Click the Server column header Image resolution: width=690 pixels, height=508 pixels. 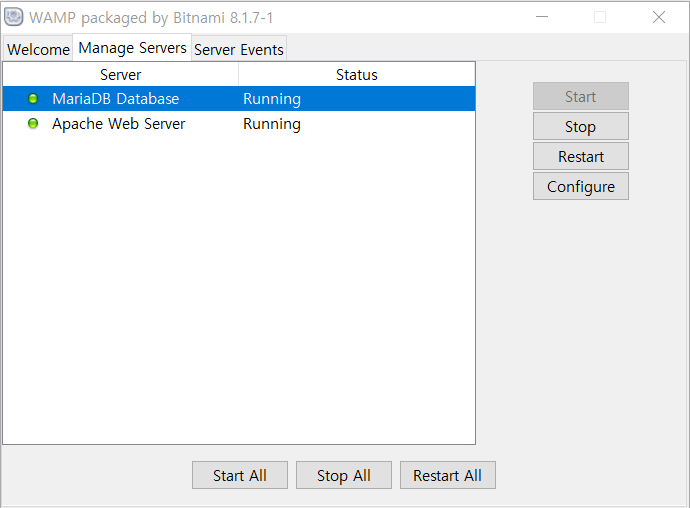pos(121,74)
